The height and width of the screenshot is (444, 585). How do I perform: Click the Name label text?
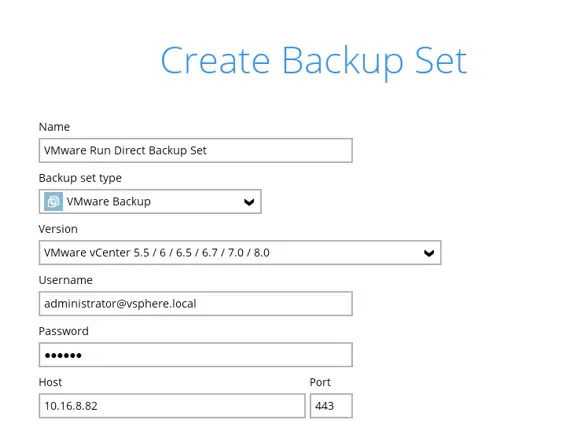(x=54, y=127)
